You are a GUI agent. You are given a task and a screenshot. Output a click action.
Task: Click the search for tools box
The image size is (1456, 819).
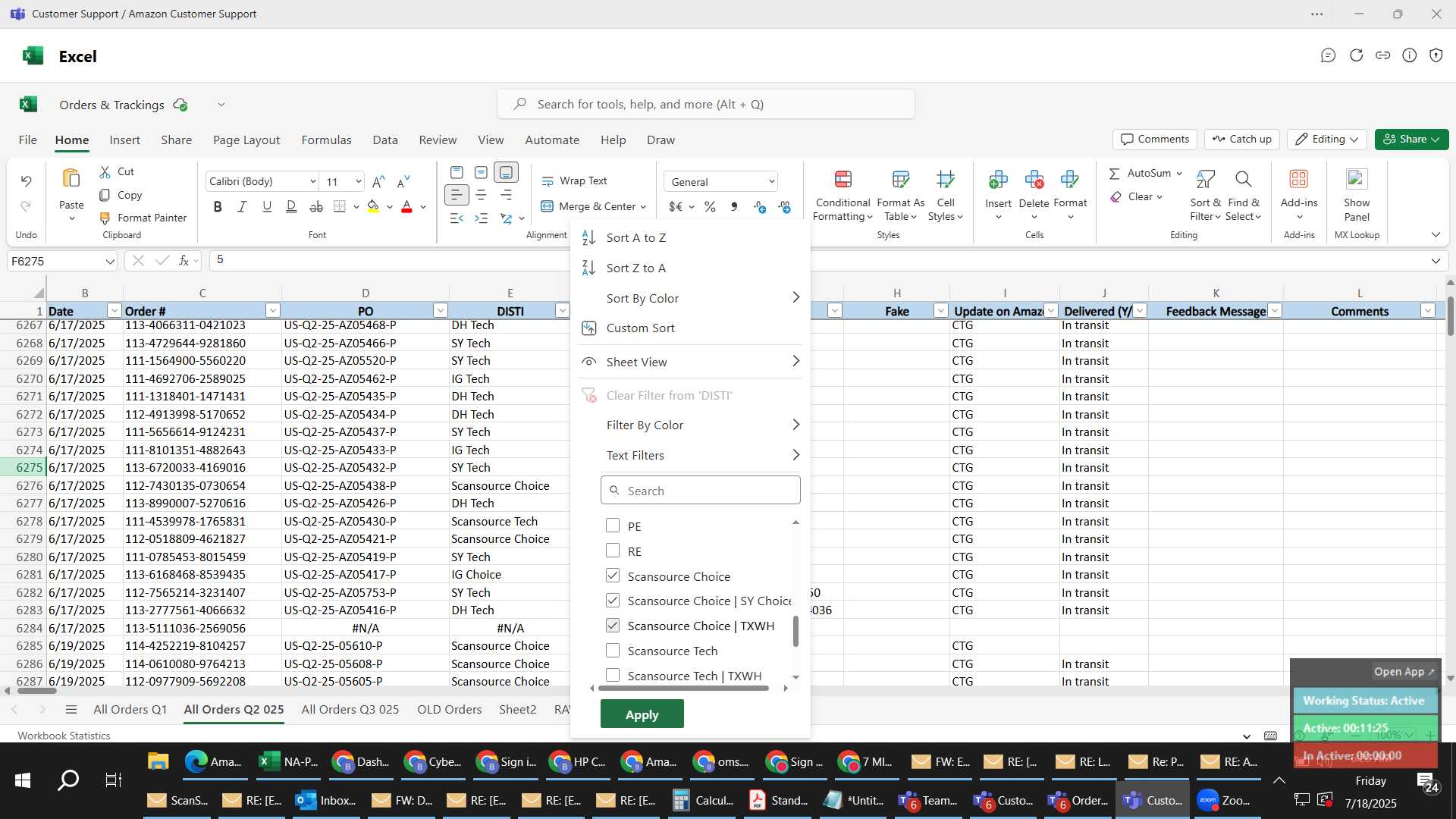pos(705,105)
